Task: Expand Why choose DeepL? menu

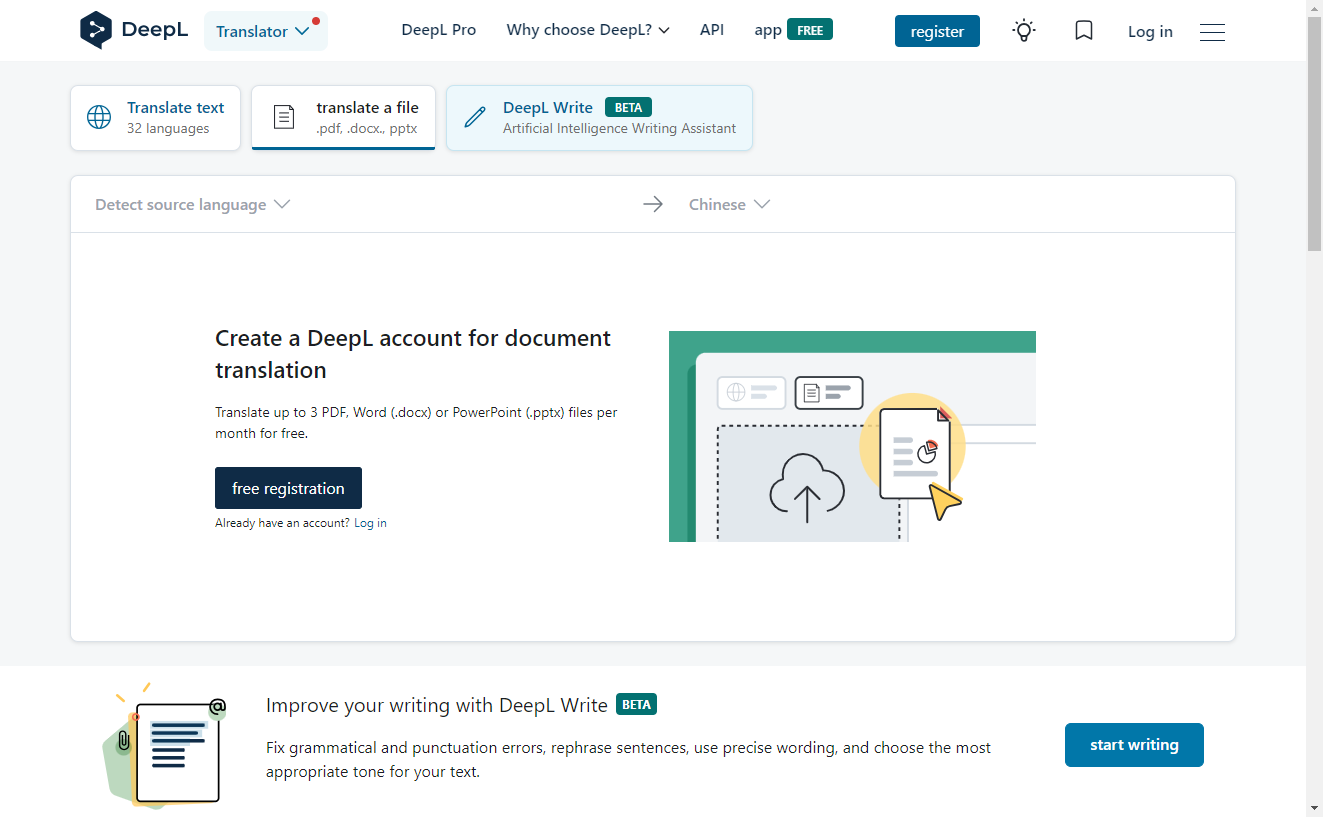Action: (588, 30)
